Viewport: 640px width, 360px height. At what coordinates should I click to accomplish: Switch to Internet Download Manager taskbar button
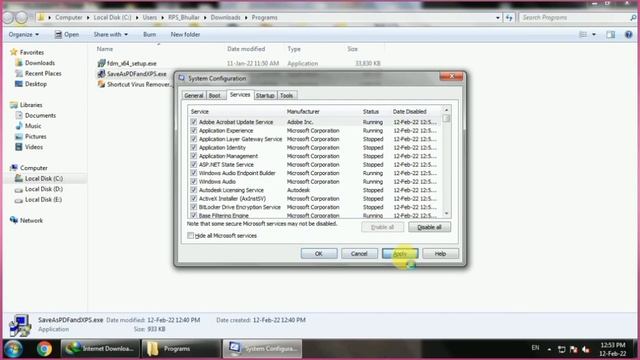click(100, 349)
